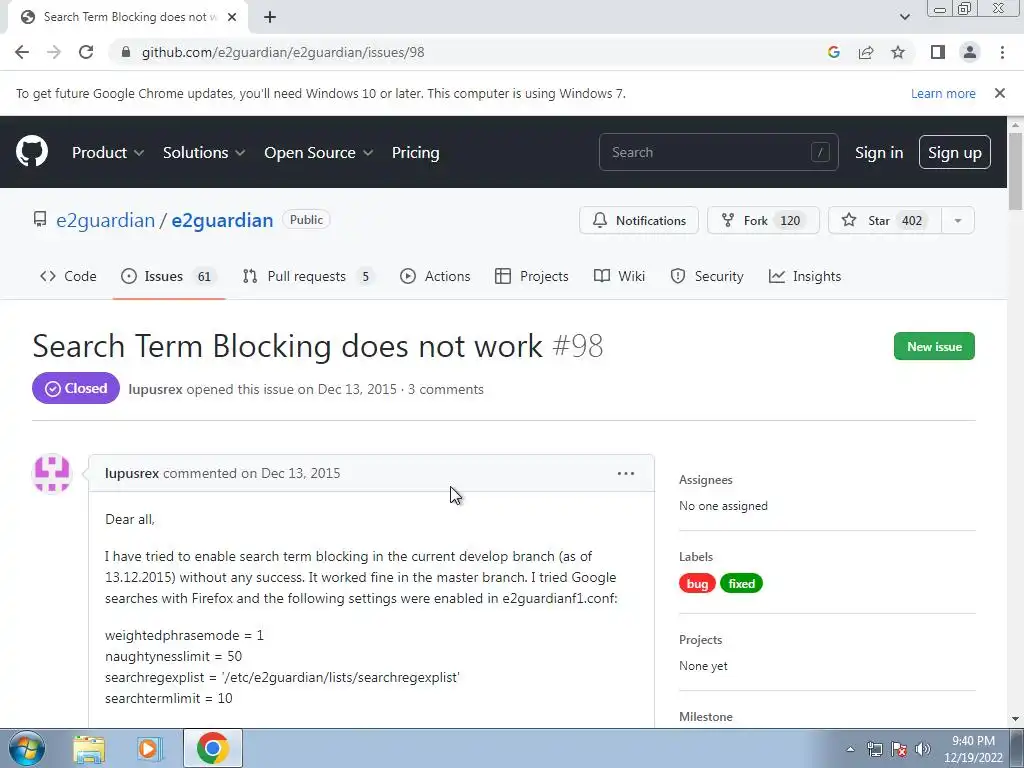Image resolution: width=1024 pixels, height=768 pixels.
Task: Click the Forks count 120
Action: pos(790,221)
